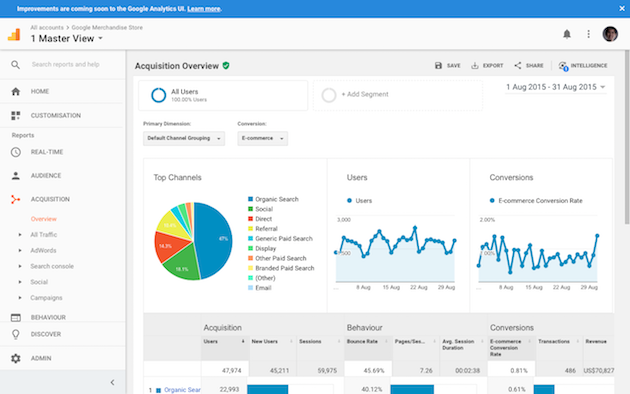Expand the Search console submenu
The height and width of the screenshot is (394, 630).
20,266
